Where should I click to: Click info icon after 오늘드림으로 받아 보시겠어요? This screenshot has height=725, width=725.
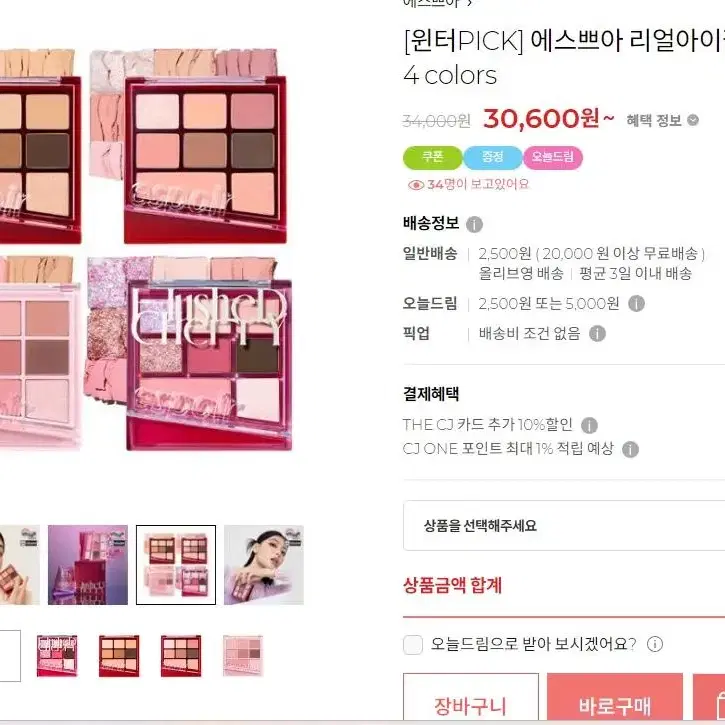click(655, 644)
